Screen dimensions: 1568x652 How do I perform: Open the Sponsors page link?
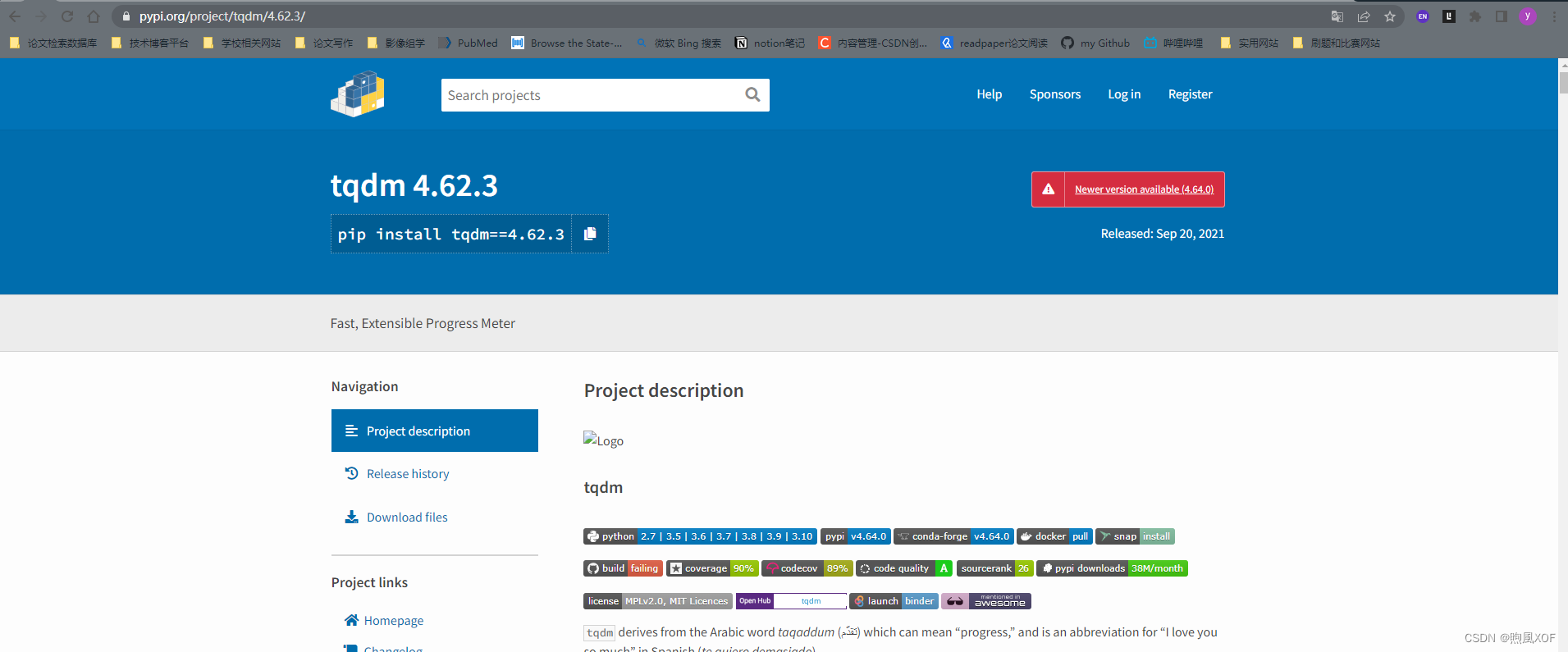(1055, 94)
